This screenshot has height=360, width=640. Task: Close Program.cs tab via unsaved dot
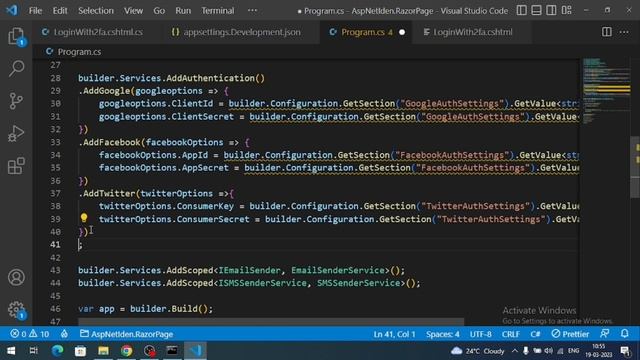coord(402,32)
